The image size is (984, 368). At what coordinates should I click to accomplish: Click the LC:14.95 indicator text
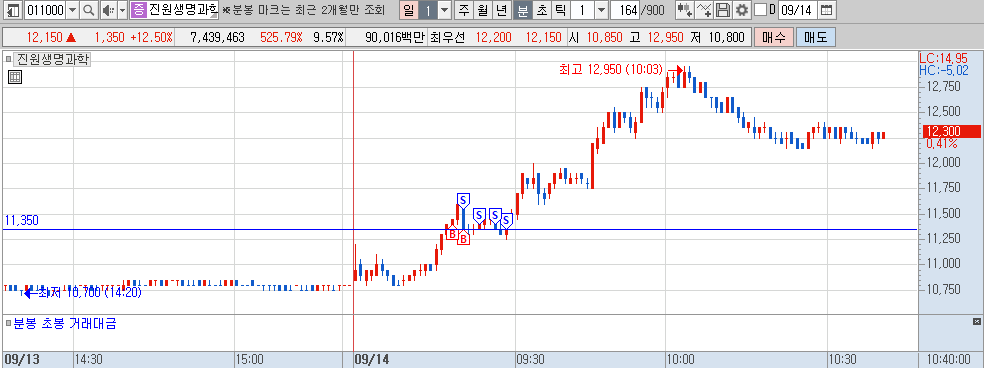pyautogui.click(x=943, y=58)
